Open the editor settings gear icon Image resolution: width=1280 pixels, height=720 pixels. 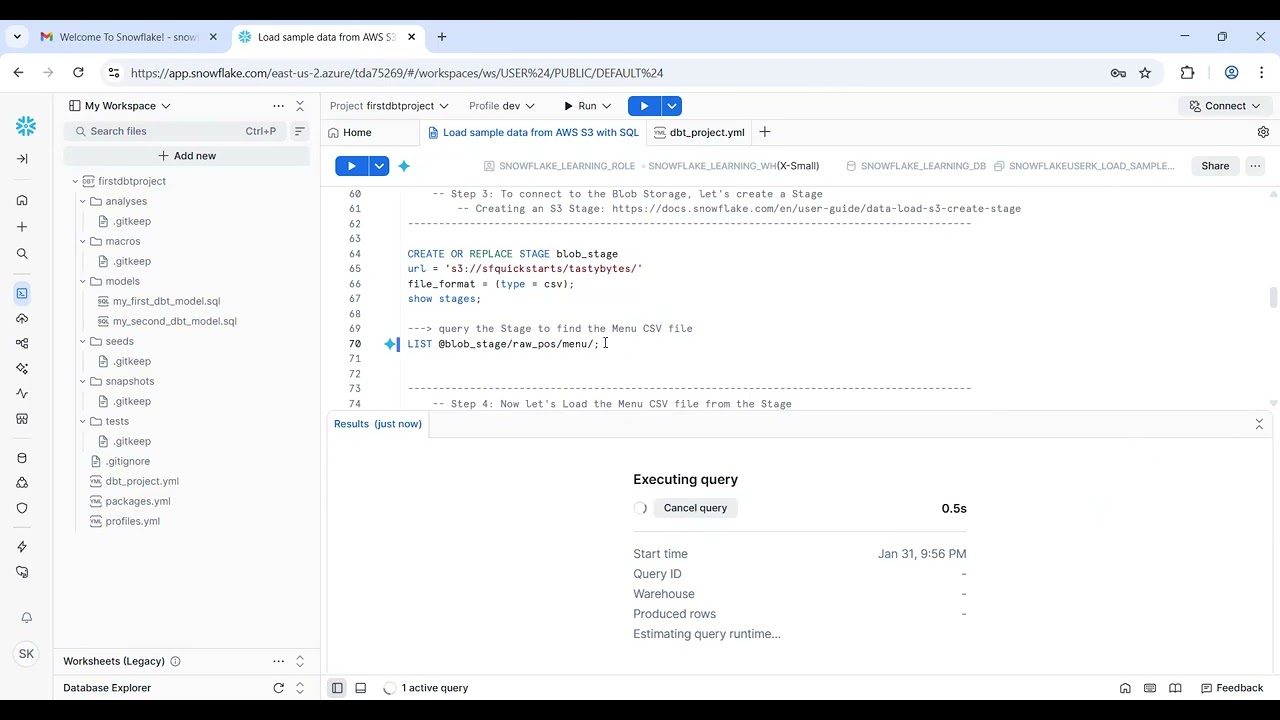click(x=1263, y=132)
